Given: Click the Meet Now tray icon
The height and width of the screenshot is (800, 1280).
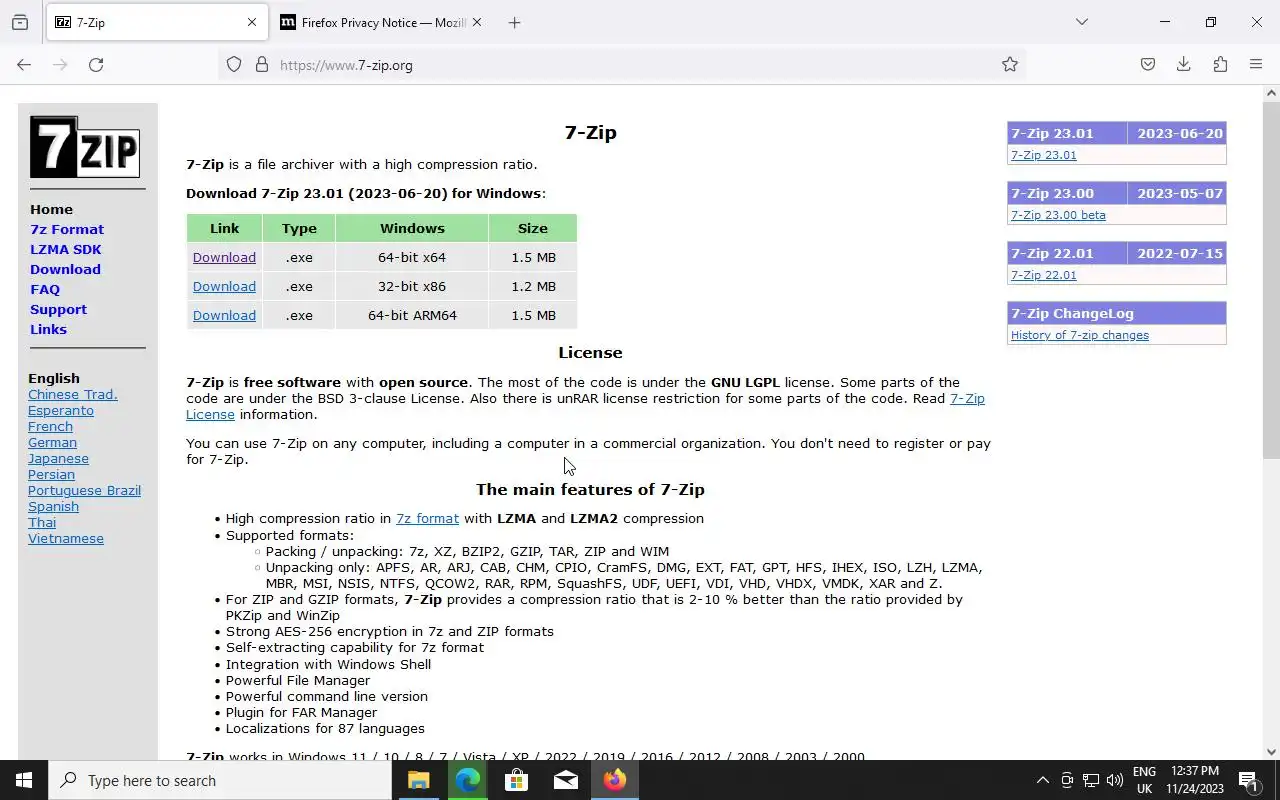Looking at the screenshot, I should 1067,780.
